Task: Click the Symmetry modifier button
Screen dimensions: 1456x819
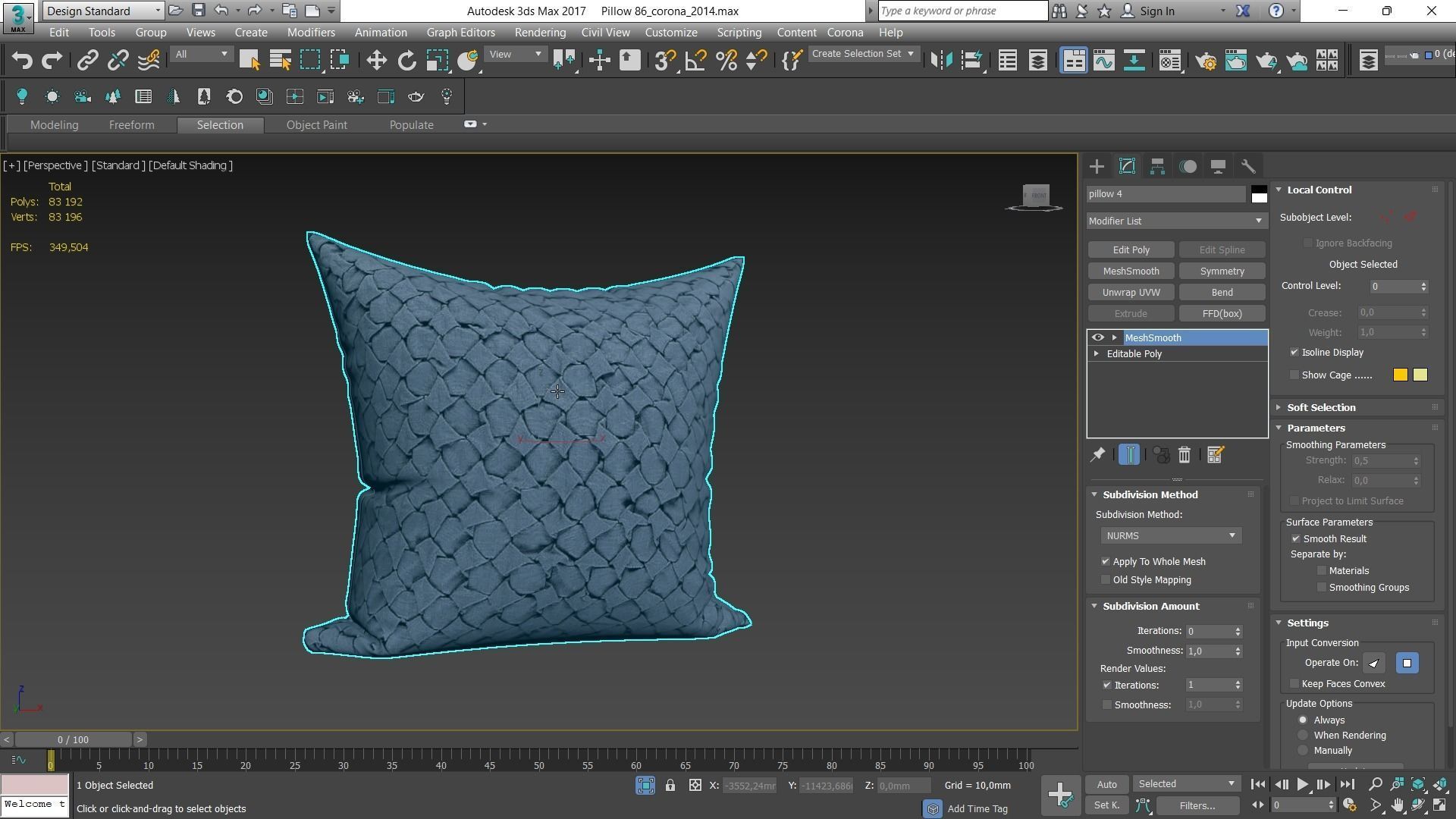Action: point(1222,271)
